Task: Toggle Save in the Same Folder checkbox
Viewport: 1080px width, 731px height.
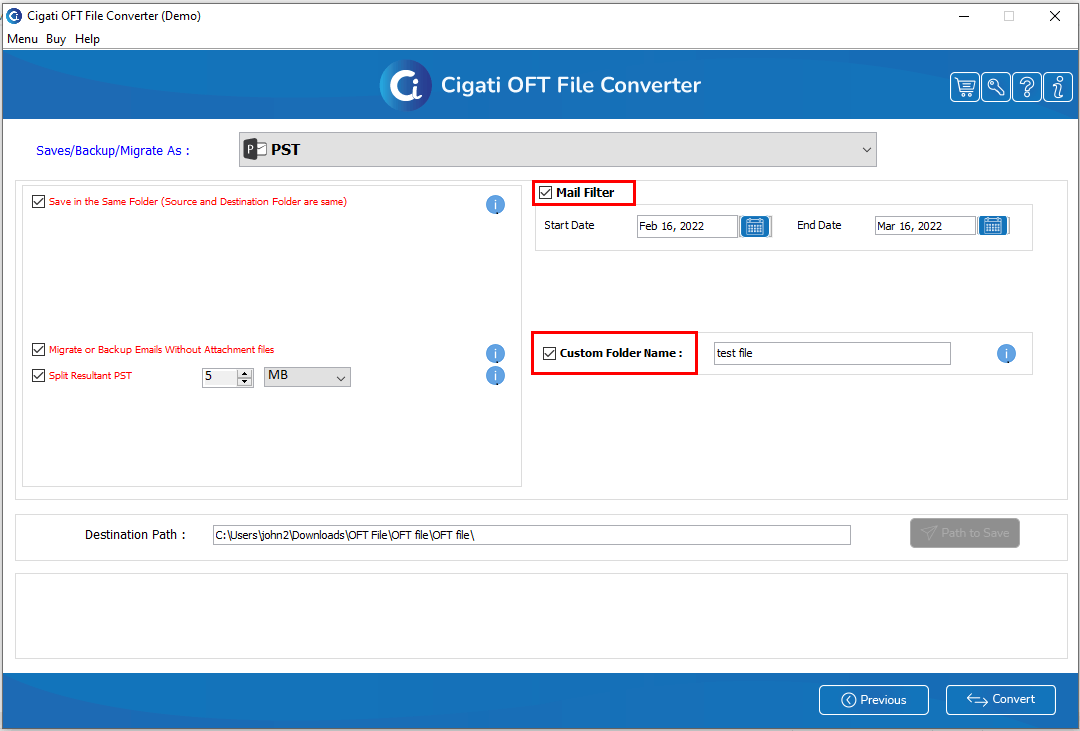Action: pyautogui.click(x=39, y=202)
